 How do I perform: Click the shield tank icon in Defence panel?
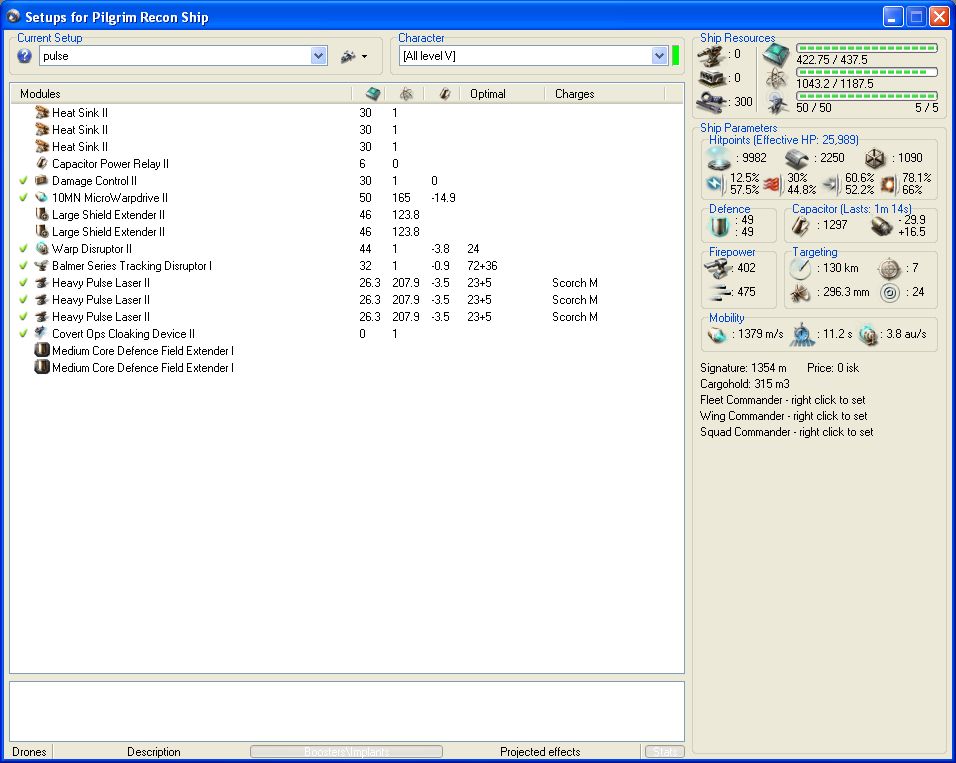tap(719, 226)
